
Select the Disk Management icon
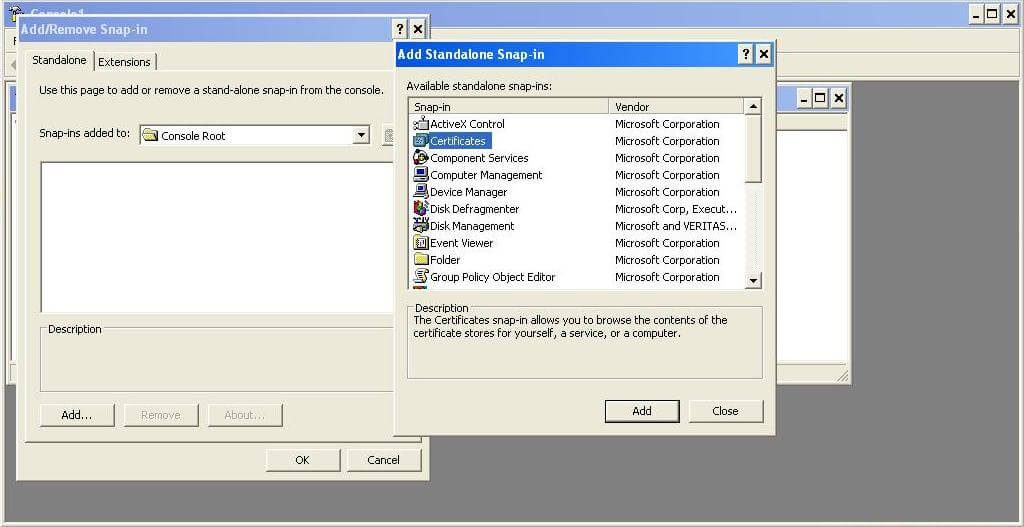coord(421,226)
